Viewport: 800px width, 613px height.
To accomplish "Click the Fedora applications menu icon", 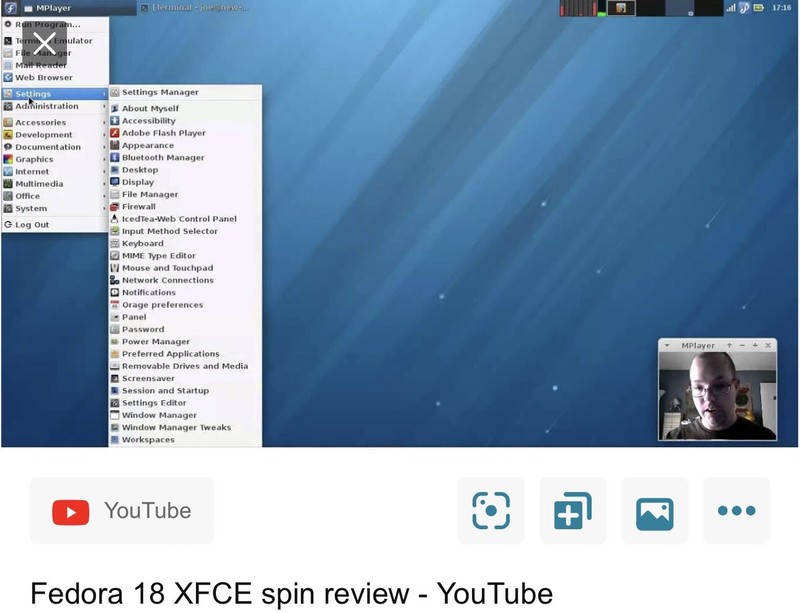I will click(x=10, y=8).
